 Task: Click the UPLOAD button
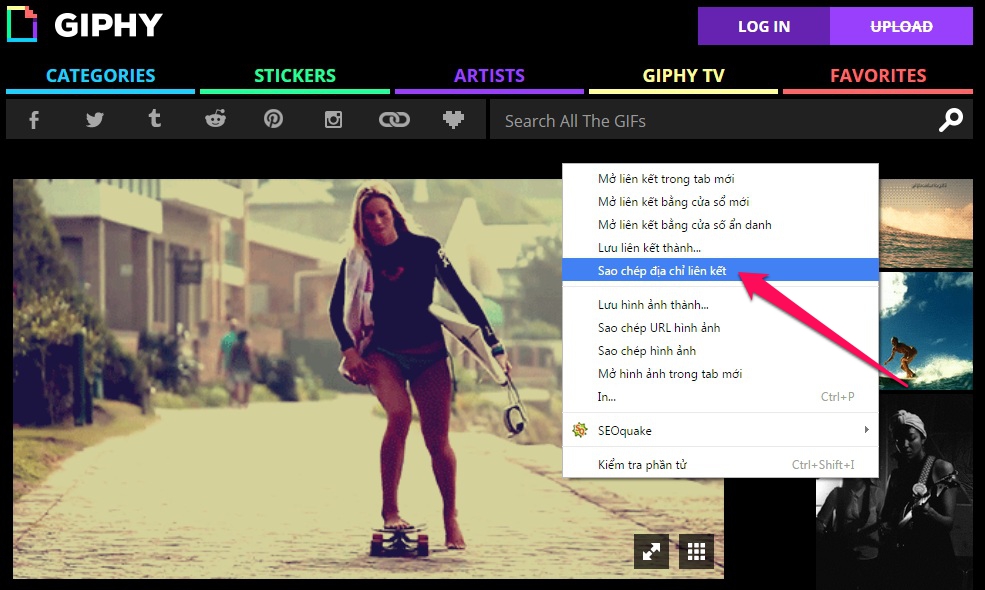point(901,27)
